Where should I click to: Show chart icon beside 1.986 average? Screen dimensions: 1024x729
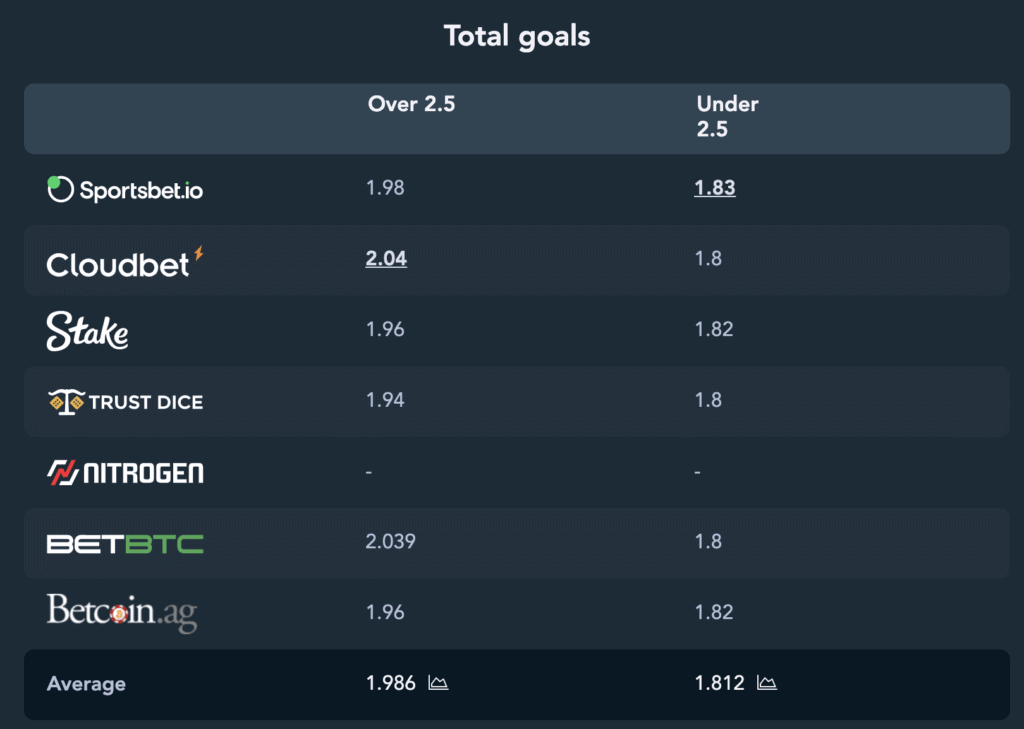[x=438, y=683]
